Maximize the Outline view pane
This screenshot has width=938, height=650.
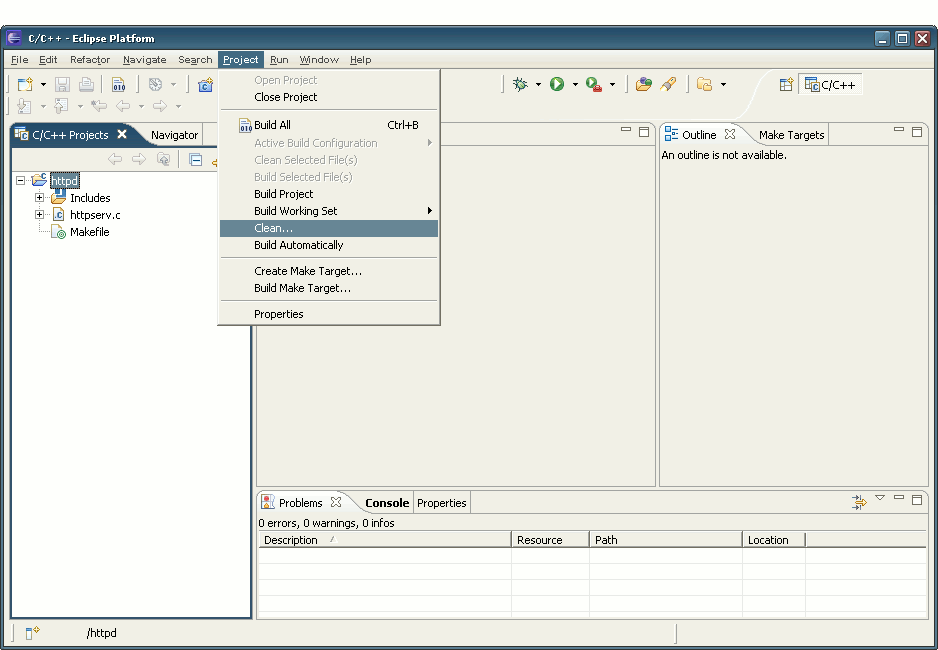pyautogui.click(x=916, y=132)
